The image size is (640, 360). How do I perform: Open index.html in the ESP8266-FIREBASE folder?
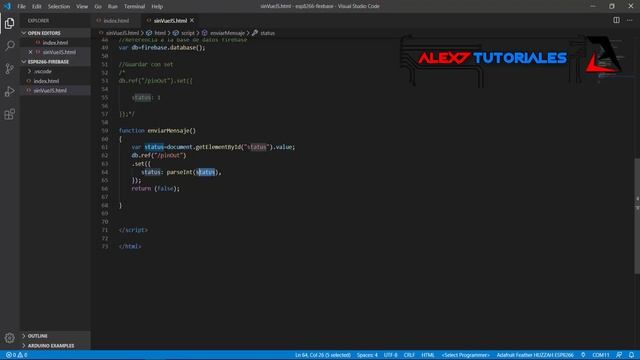coord(47,81)
